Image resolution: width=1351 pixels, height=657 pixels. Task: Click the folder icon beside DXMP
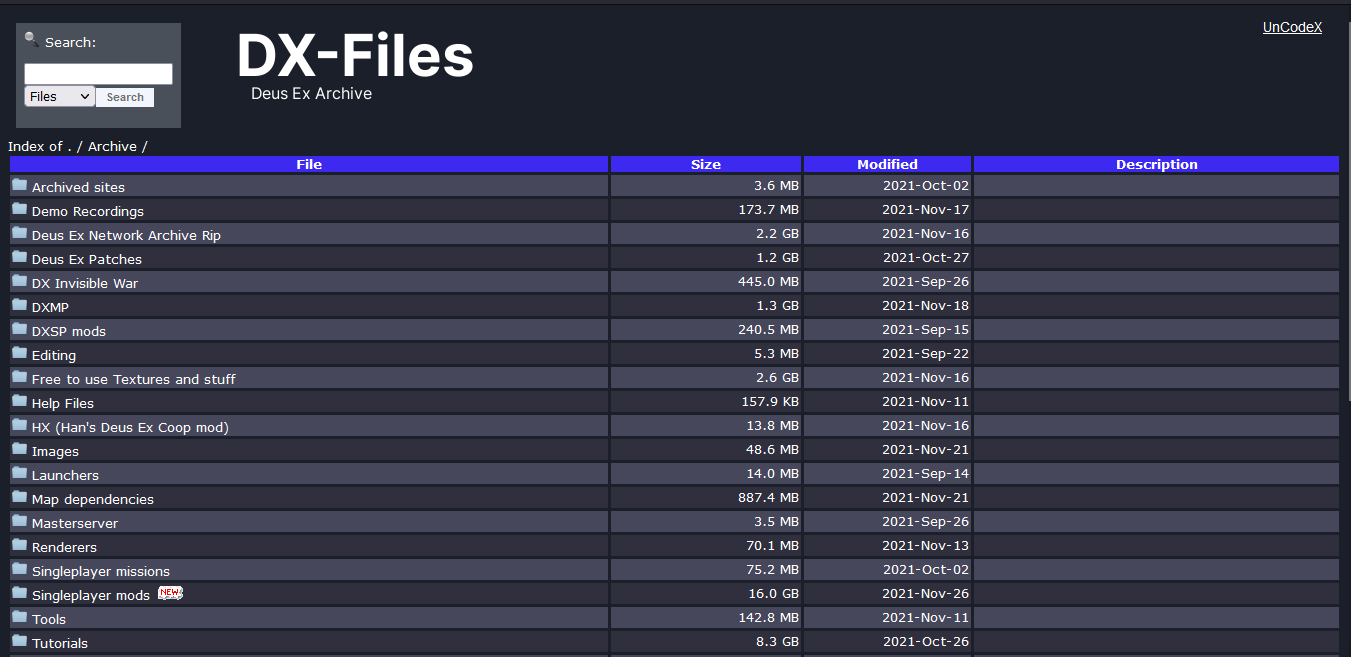click(x=20, y=305)
